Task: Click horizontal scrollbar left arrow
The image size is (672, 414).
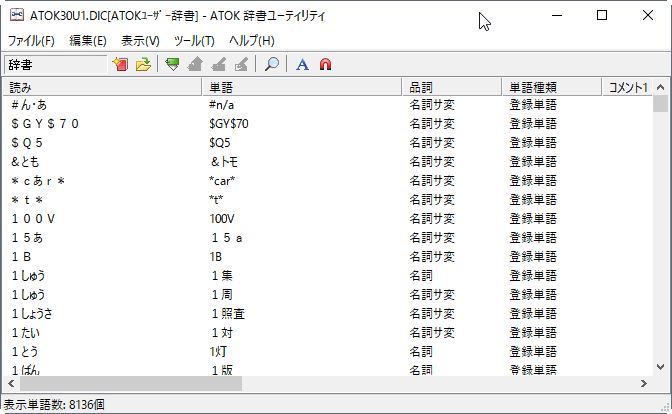Action: click(11, 384)
